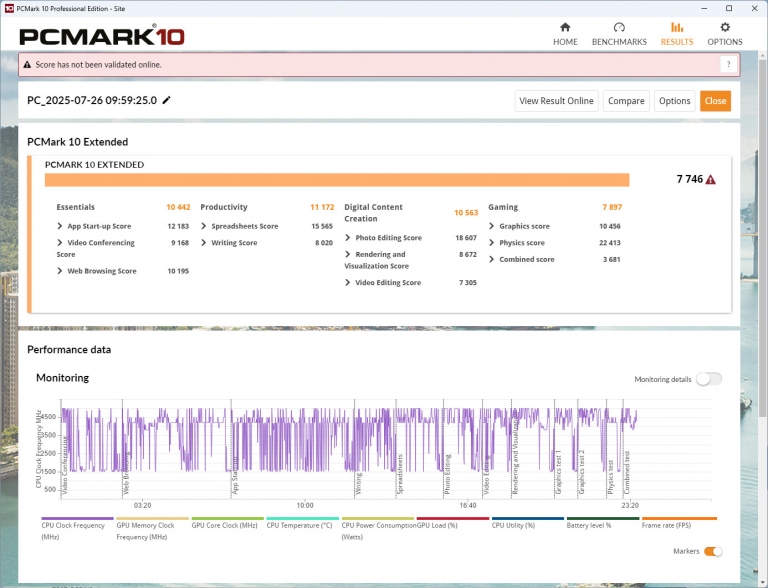Disable the Markers toggle
The image size is (768, 588).
click(713, 551)
